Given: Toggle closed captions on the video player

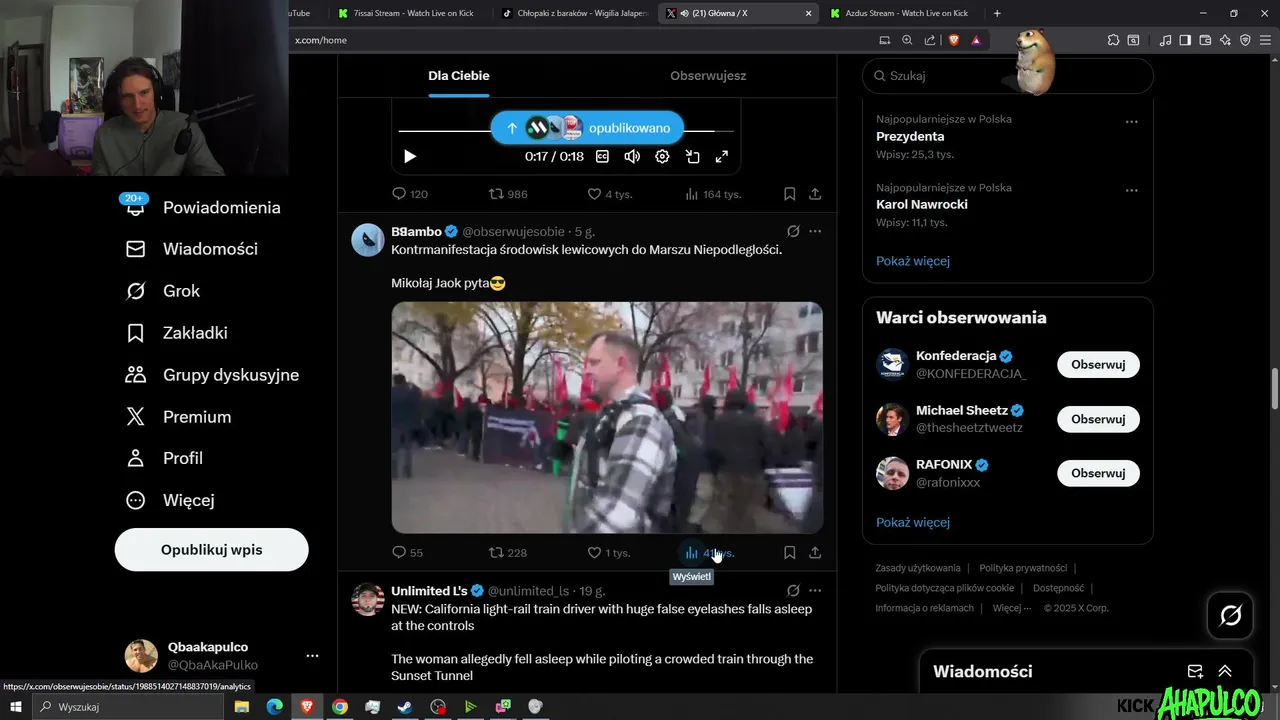Looking at the screenshot, I should 602,156.
